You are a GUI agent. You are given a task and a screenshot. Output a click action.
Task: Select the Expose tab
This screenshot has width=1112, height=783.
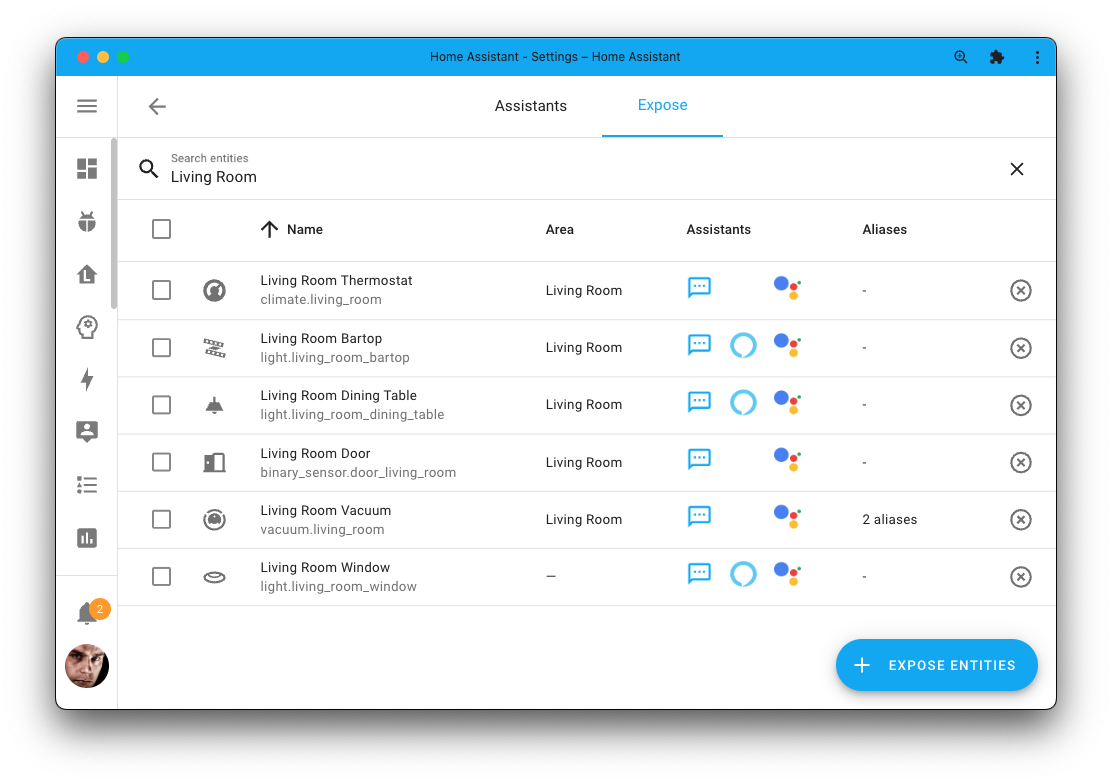[x=662, y=105]
